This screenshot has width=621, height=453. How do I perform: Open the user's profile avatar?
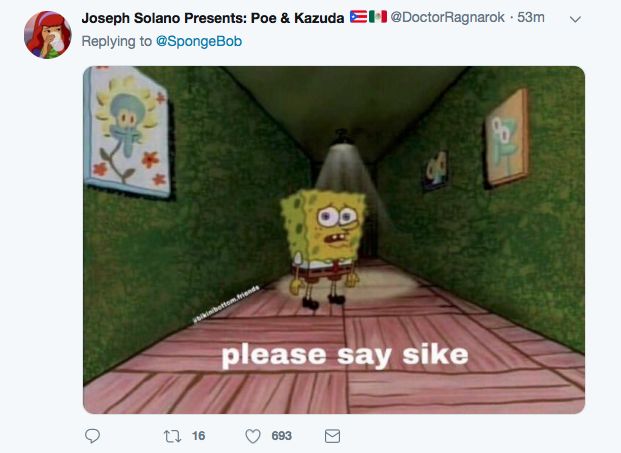[48, 35]
